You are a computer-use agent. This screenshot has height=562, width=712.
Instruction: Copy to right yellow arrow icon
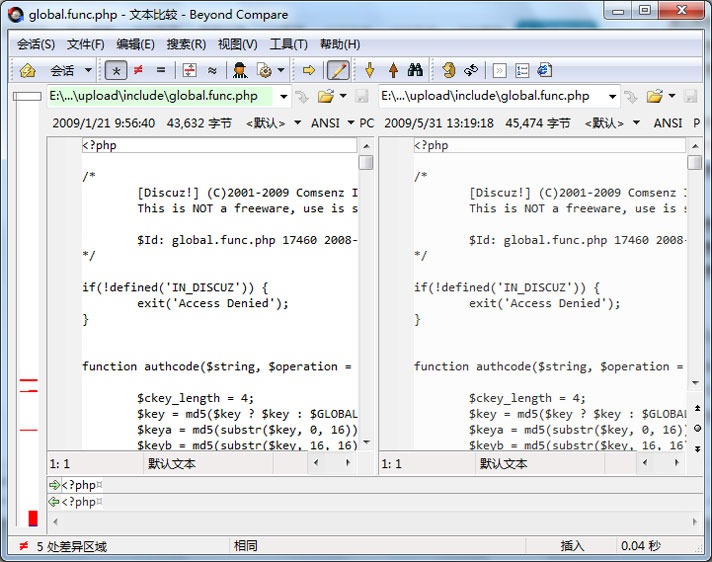[309, 70]
